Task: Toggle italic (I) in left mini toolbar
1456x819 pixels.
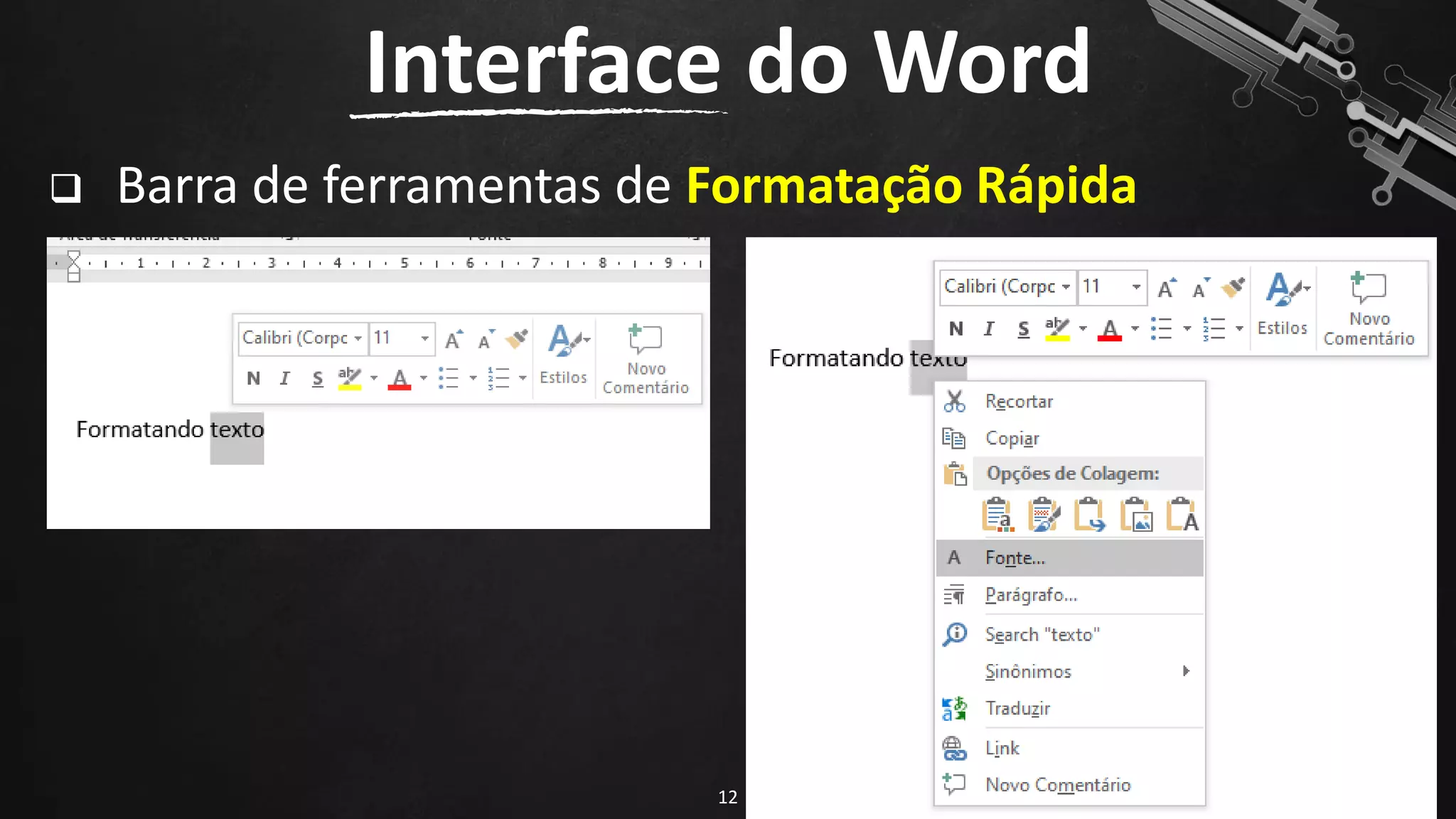Action: point(285,378)
